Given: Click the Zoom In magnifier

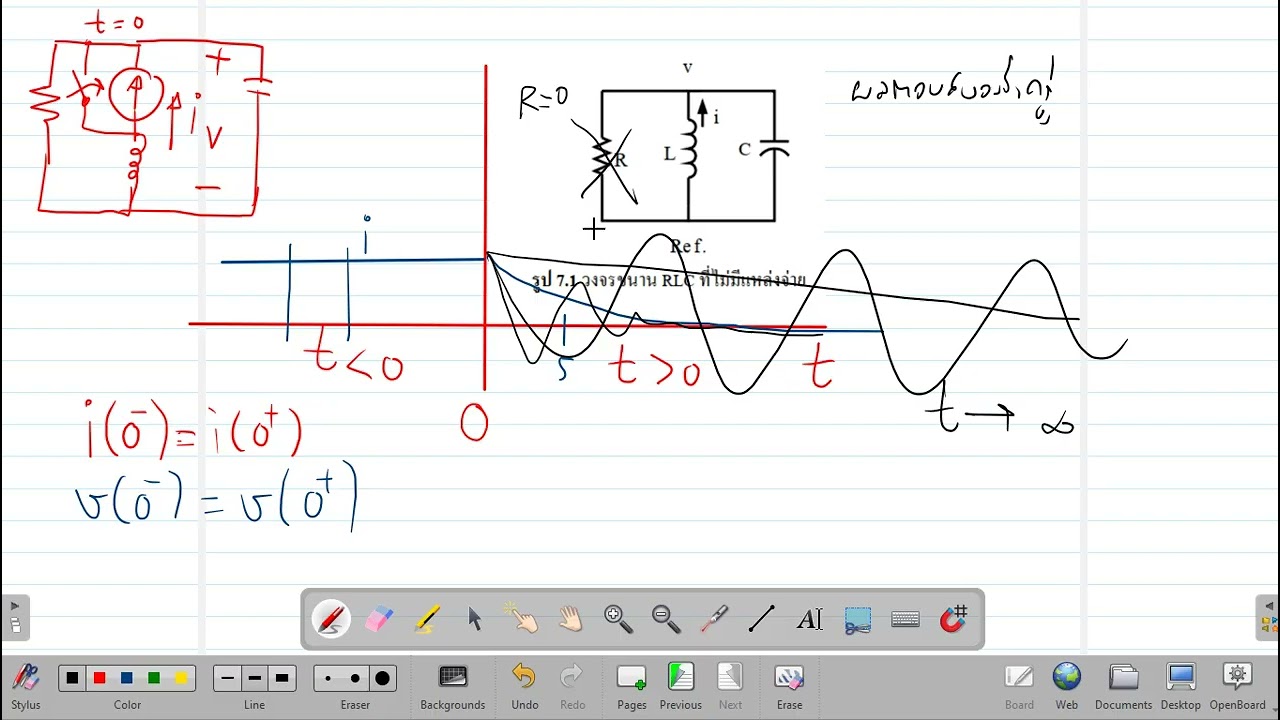Looking at the screenshot, I should click(618, 619).
